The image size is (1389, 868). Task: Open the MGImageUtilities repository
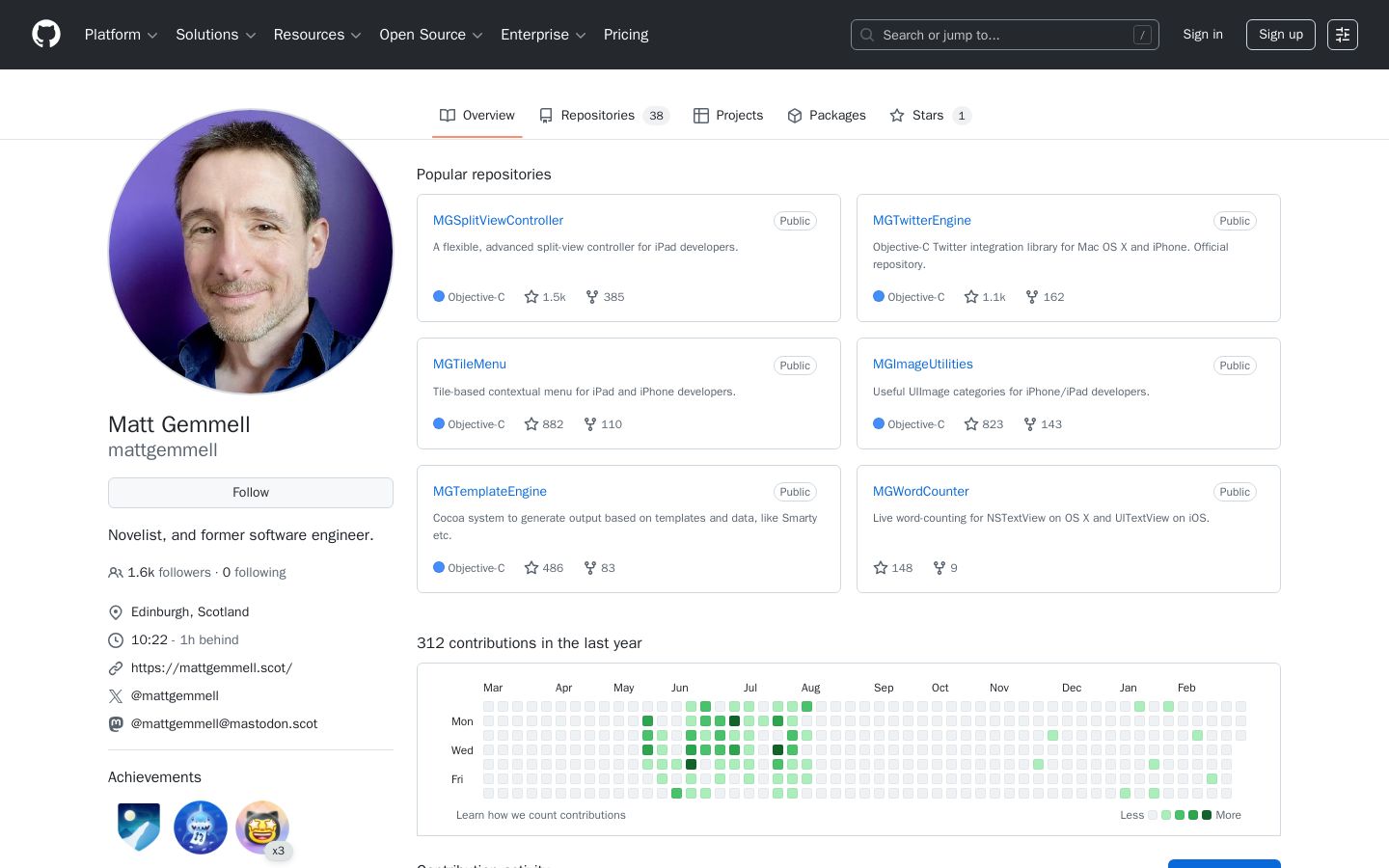(923, 365)
